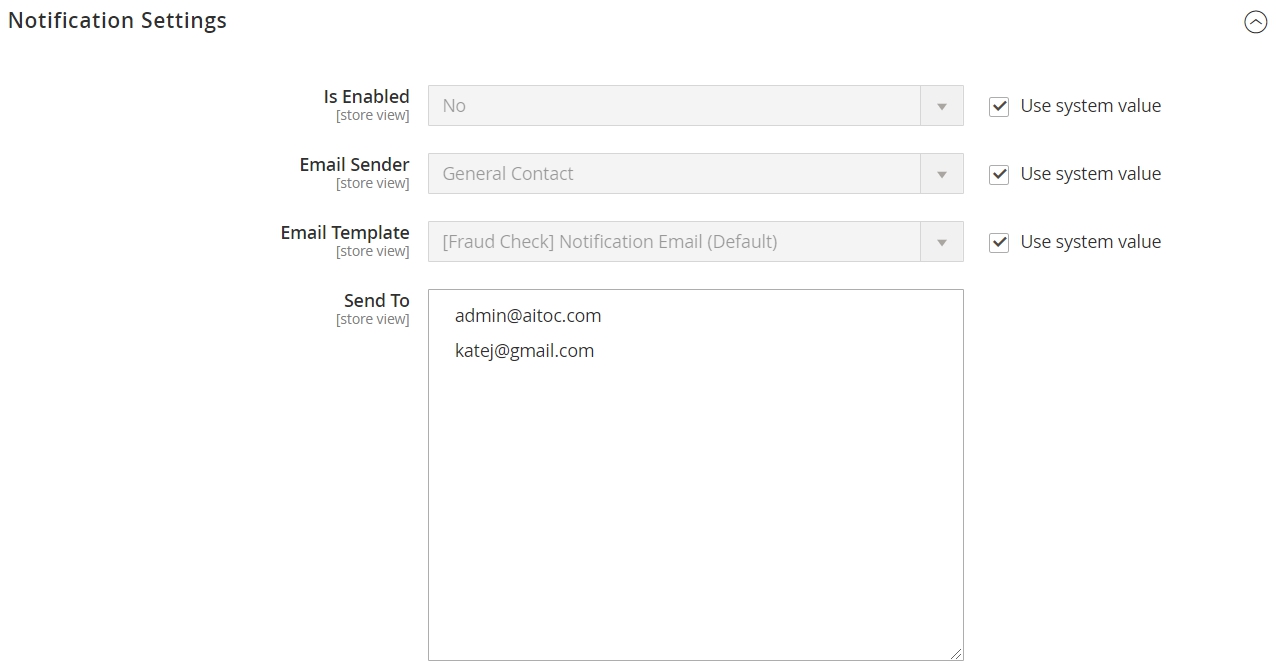
Task: Click the Send To field label
Action: [376, 300]
